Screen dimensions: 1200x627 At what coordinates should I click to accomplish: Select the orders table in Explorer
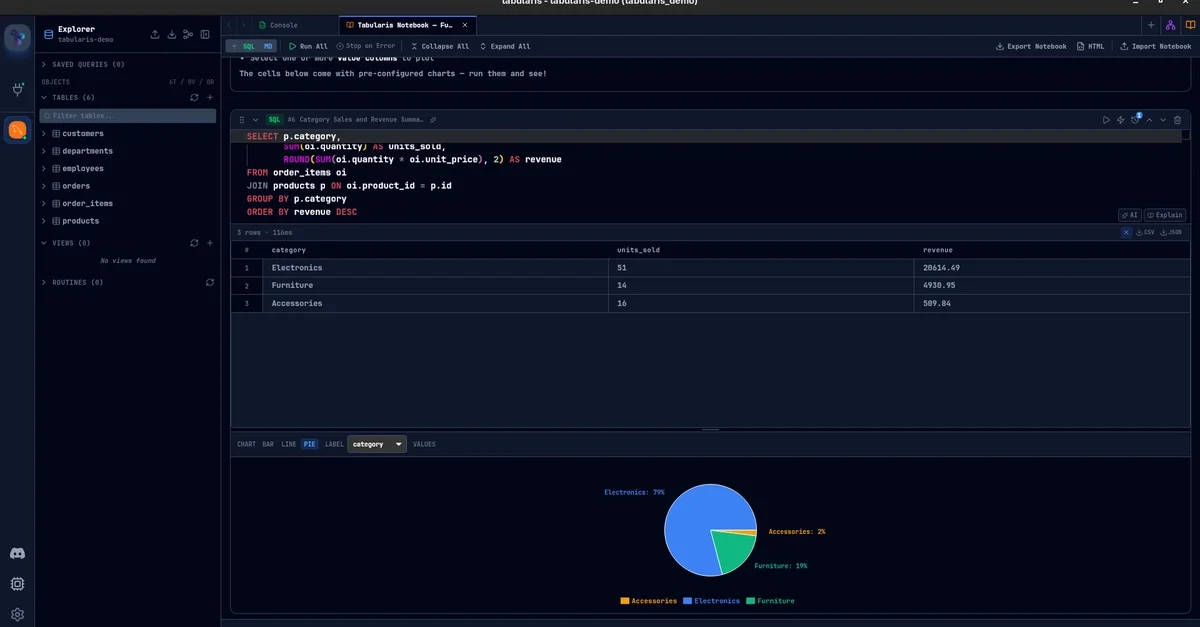[x=76, y=186]
